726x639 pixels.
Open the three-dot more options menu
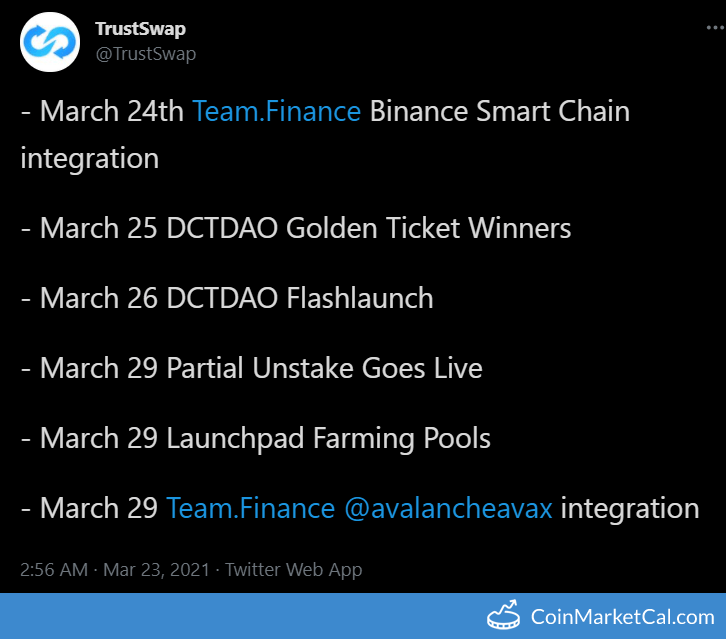point(715,28)
